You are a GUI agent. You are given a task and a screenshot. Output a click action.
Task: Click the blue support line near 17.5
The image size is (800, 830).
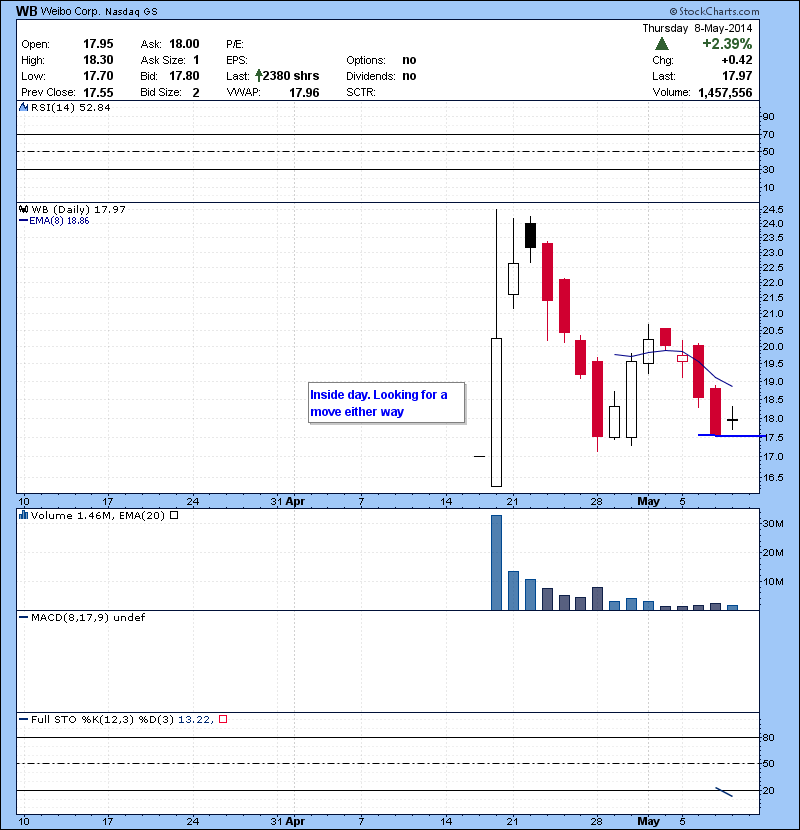tap(731, 436)
